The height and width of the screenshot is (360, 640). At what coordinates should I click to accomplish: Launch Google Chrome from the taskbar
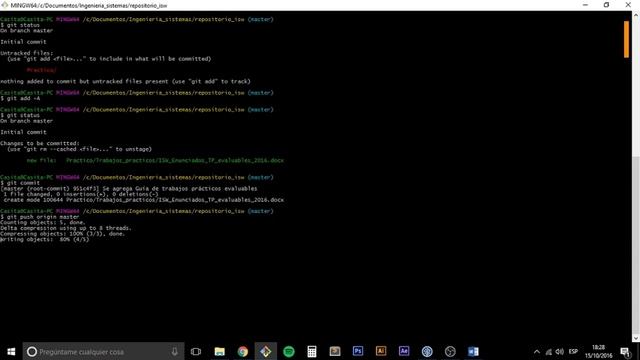point(243,351)
